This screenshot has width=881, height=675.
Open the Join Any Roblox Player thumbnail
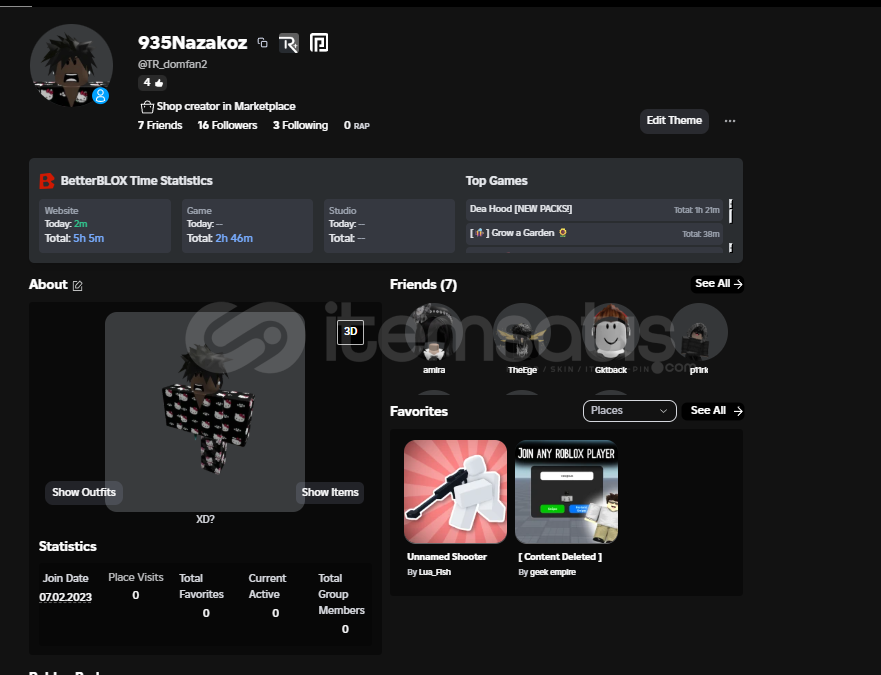pyautogui.click(x=566, y=492)
